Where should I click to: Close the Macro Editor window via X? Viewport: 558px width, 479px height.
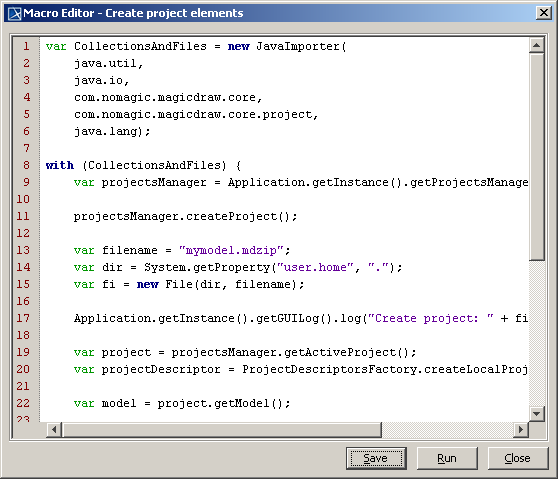(544, 13)
